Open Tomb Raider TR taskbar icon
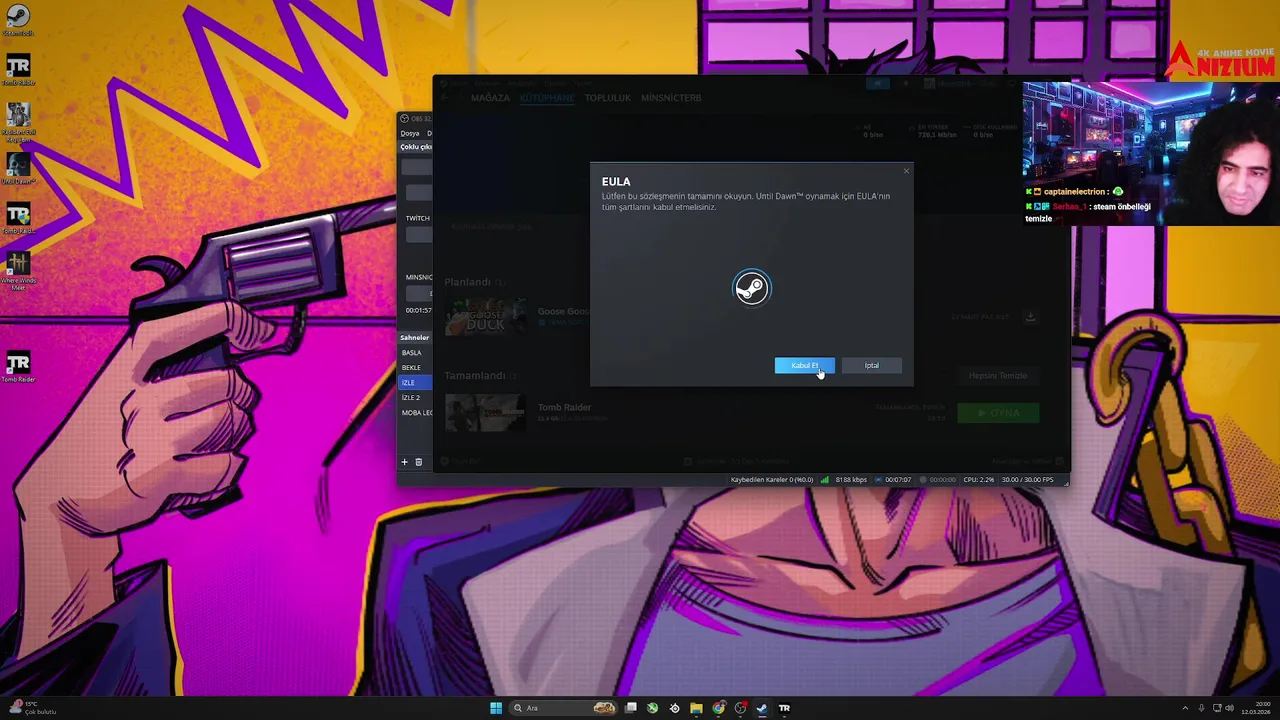This screenshot has width=1280, height=720. click(x=784, y=708)
